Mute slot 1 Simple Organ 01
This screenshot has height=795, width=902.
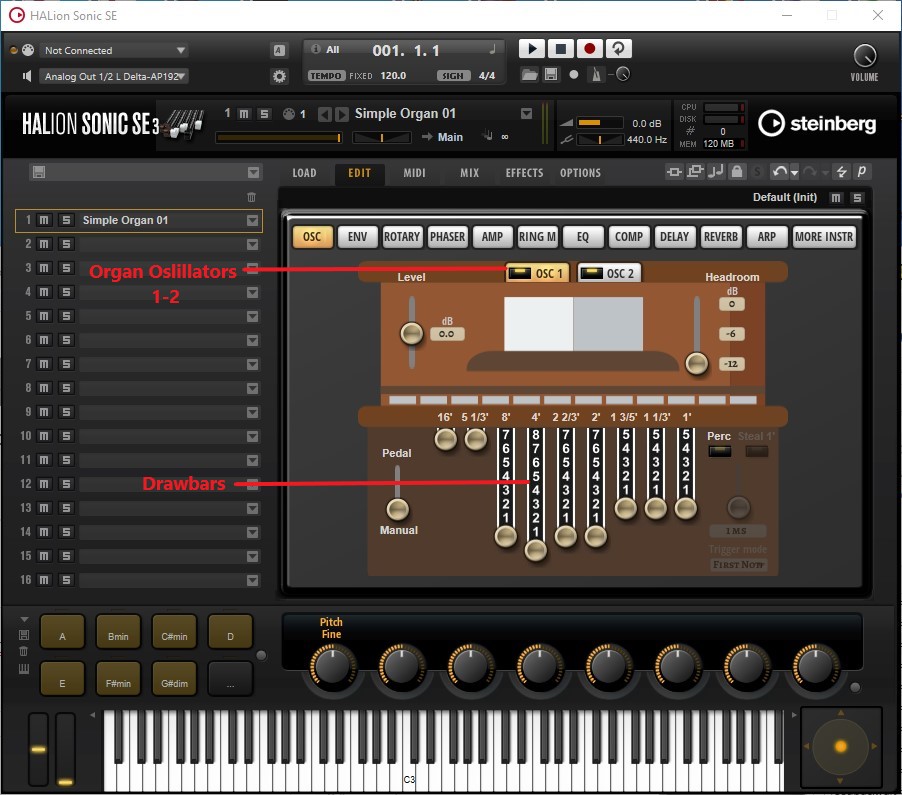[x=44, y=220]
